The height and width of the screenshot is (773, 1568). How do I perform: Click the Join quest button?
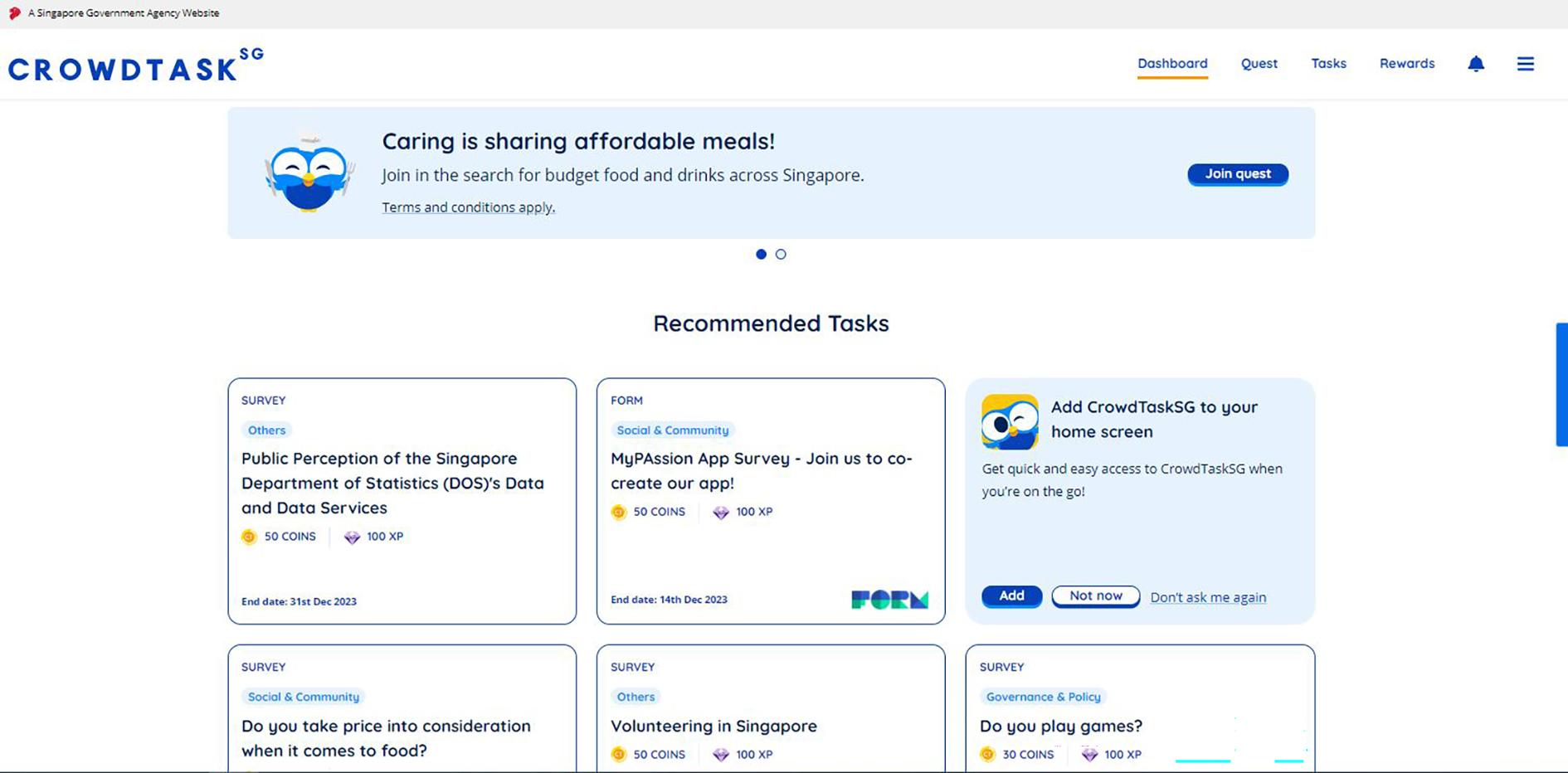click(x=1237, y=174)
